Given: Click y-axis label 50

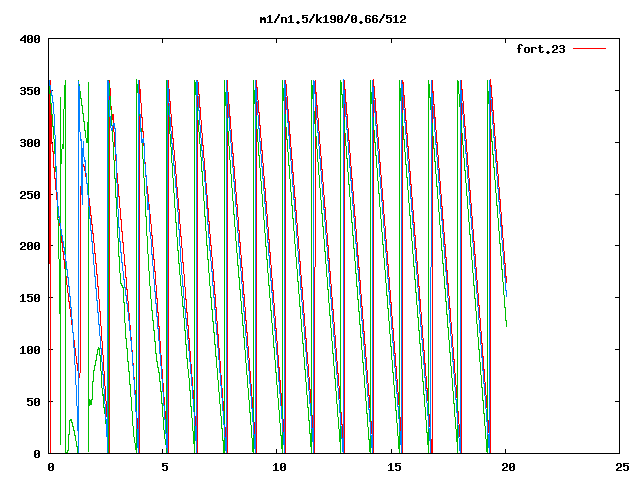Looking at the screenshot, I should click(x=34, y=402).
